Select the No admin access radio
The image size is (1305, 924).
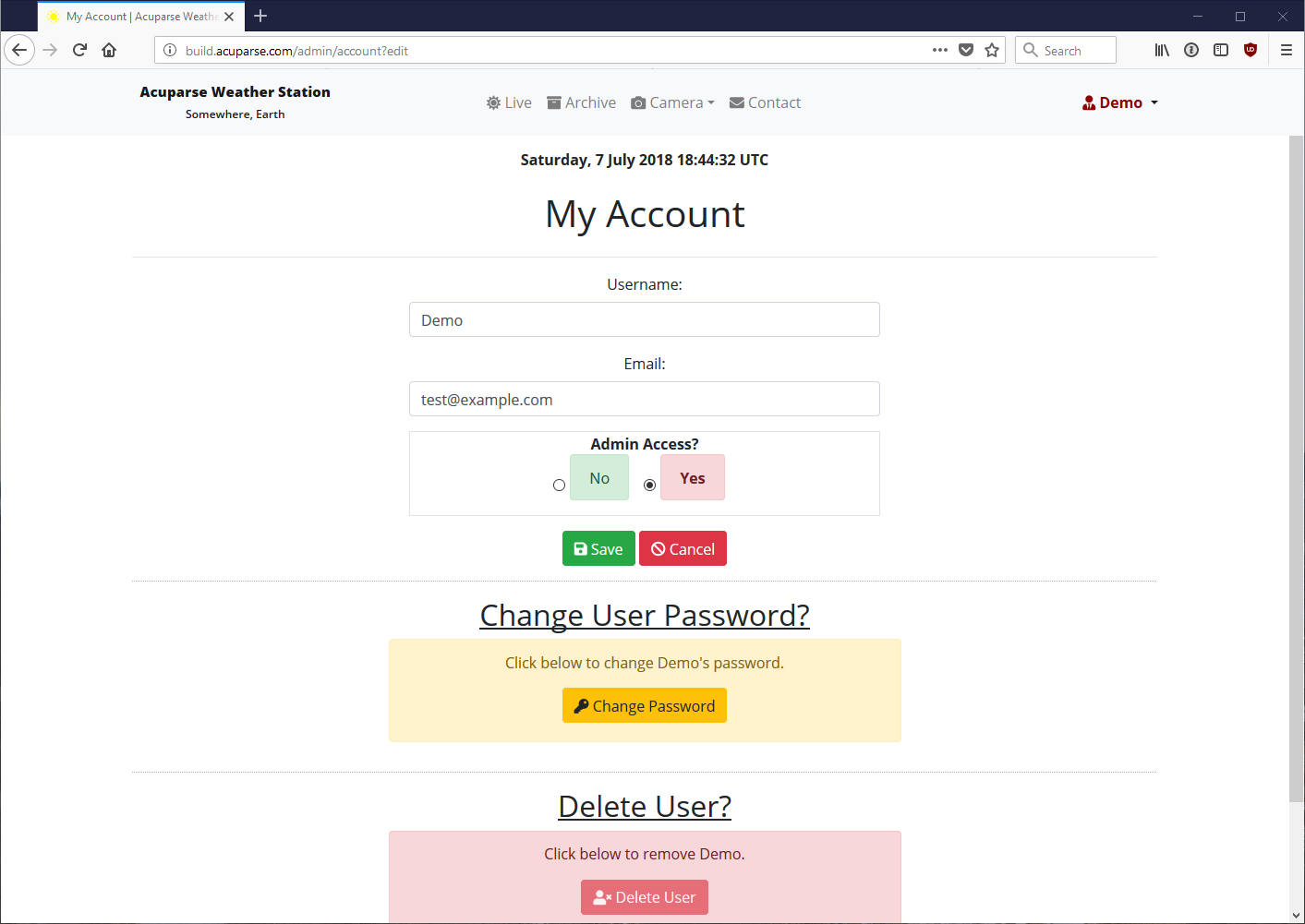tap(559, 485)
